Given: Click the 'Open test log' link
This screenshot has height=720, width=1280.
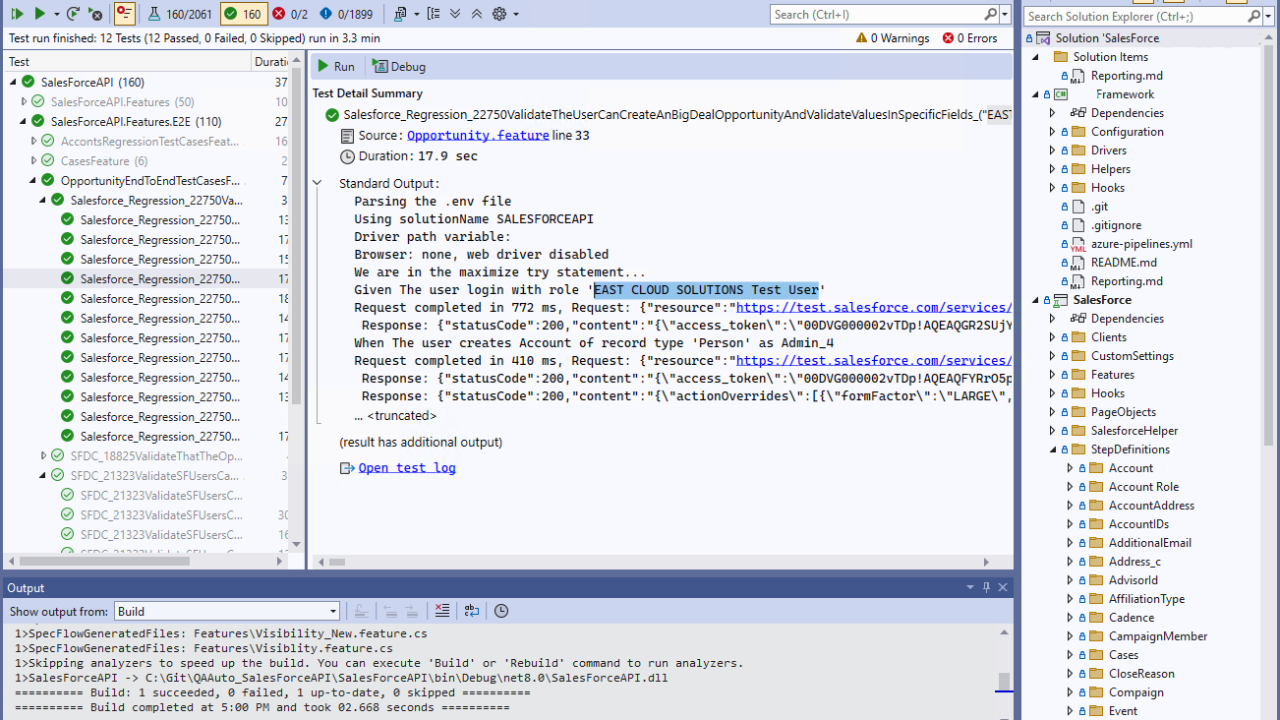Looking at the screenshot, I should click(x=406, y=468).
